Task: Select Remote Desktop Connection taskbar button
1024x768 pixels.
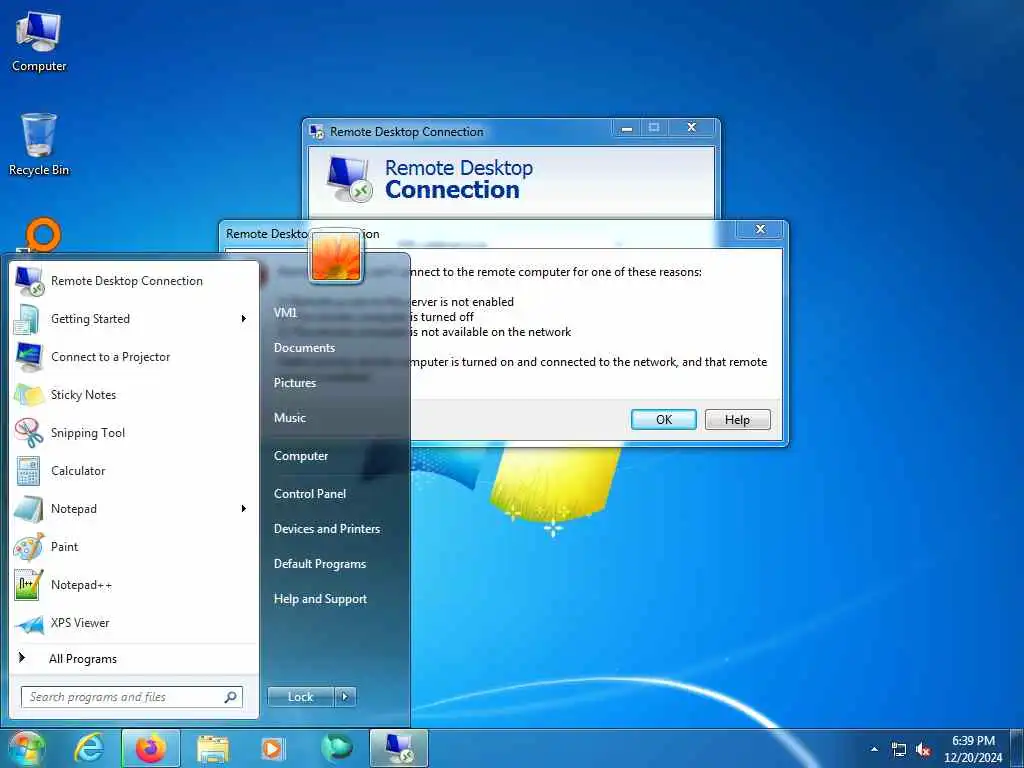Action: 398,748
